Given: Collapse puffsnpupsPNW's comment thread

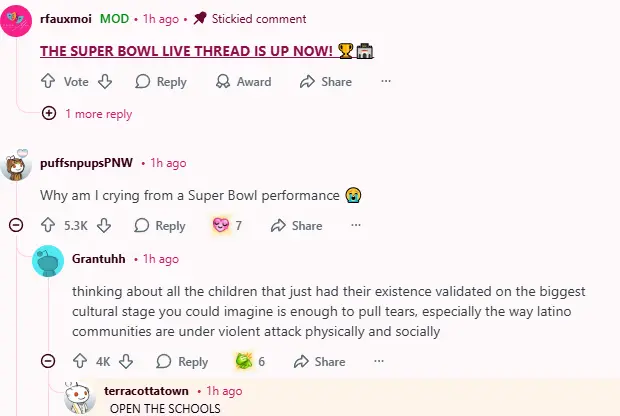Looking at the screenshot, I should [x=16, y=226].
